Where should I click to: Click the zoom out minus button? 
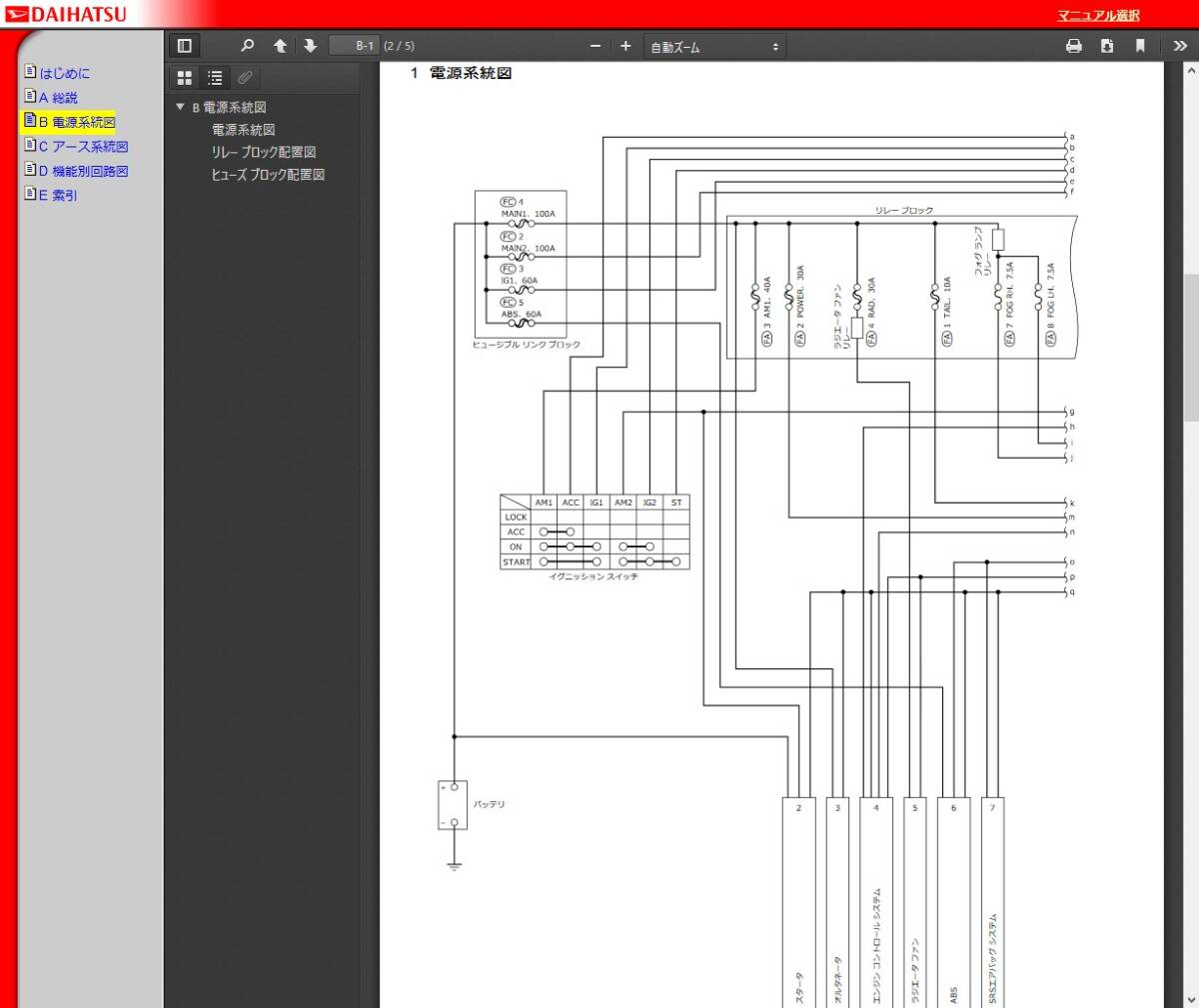(596, 46)
